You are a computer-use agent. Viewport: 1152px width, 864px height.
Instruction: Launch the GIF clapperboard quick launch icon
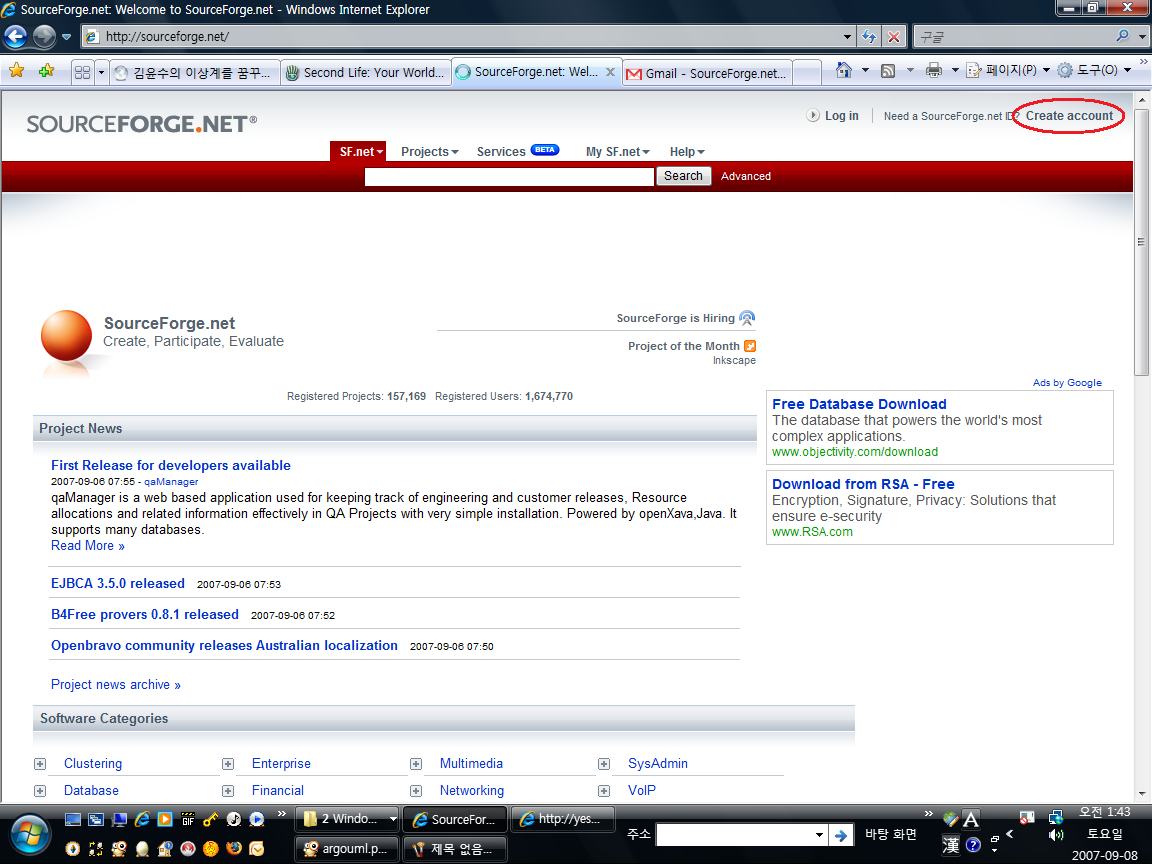(188, 819)
